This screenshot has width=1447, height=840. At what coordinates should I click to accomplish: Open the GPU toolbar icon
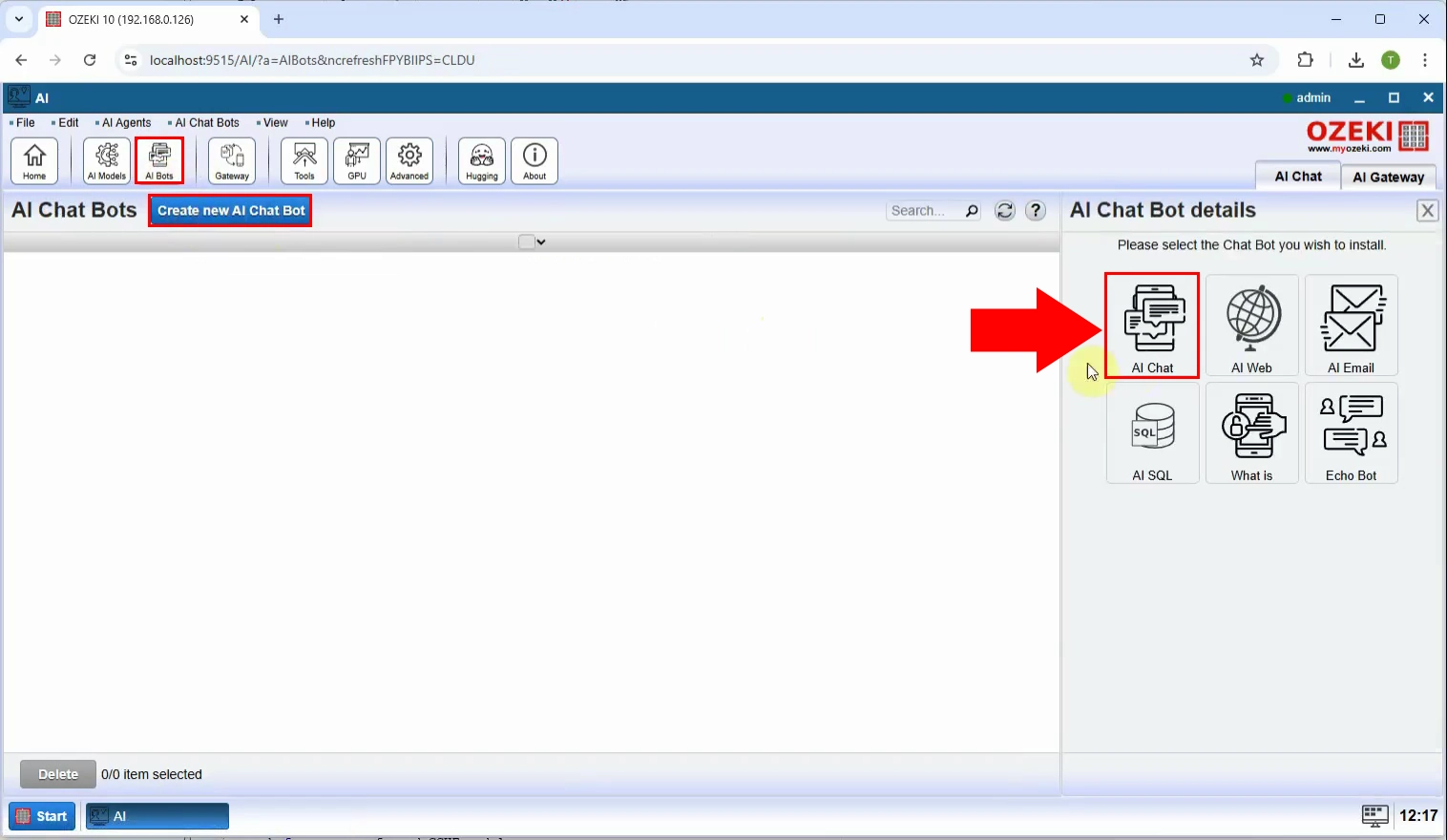click(357, 160)
